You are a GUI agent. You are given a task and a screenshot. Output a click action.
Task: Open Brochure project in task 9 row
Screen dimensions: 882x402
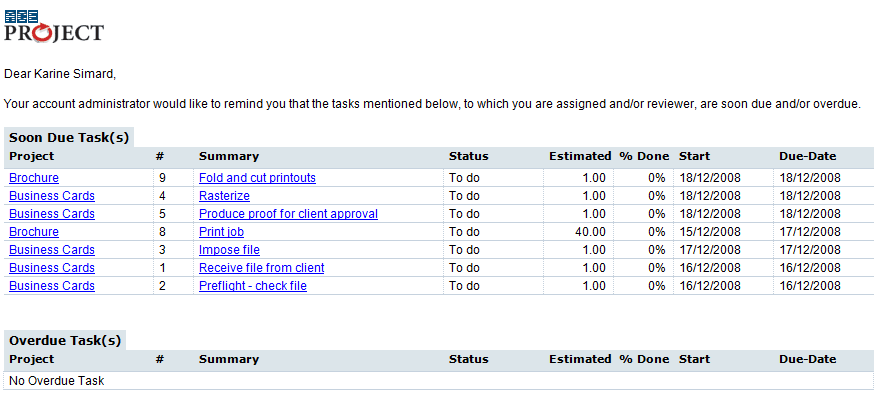coord(34,178)
